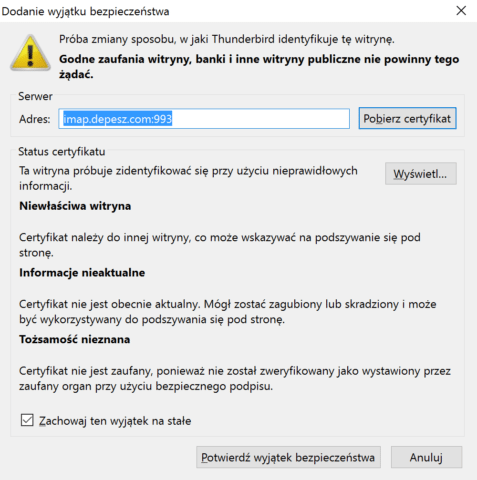The width and height of the screenshot is (477, 480).
Task: Click the dialog title Dodanie wyjątku bezpieczeństwa
Action: [85, 11]
